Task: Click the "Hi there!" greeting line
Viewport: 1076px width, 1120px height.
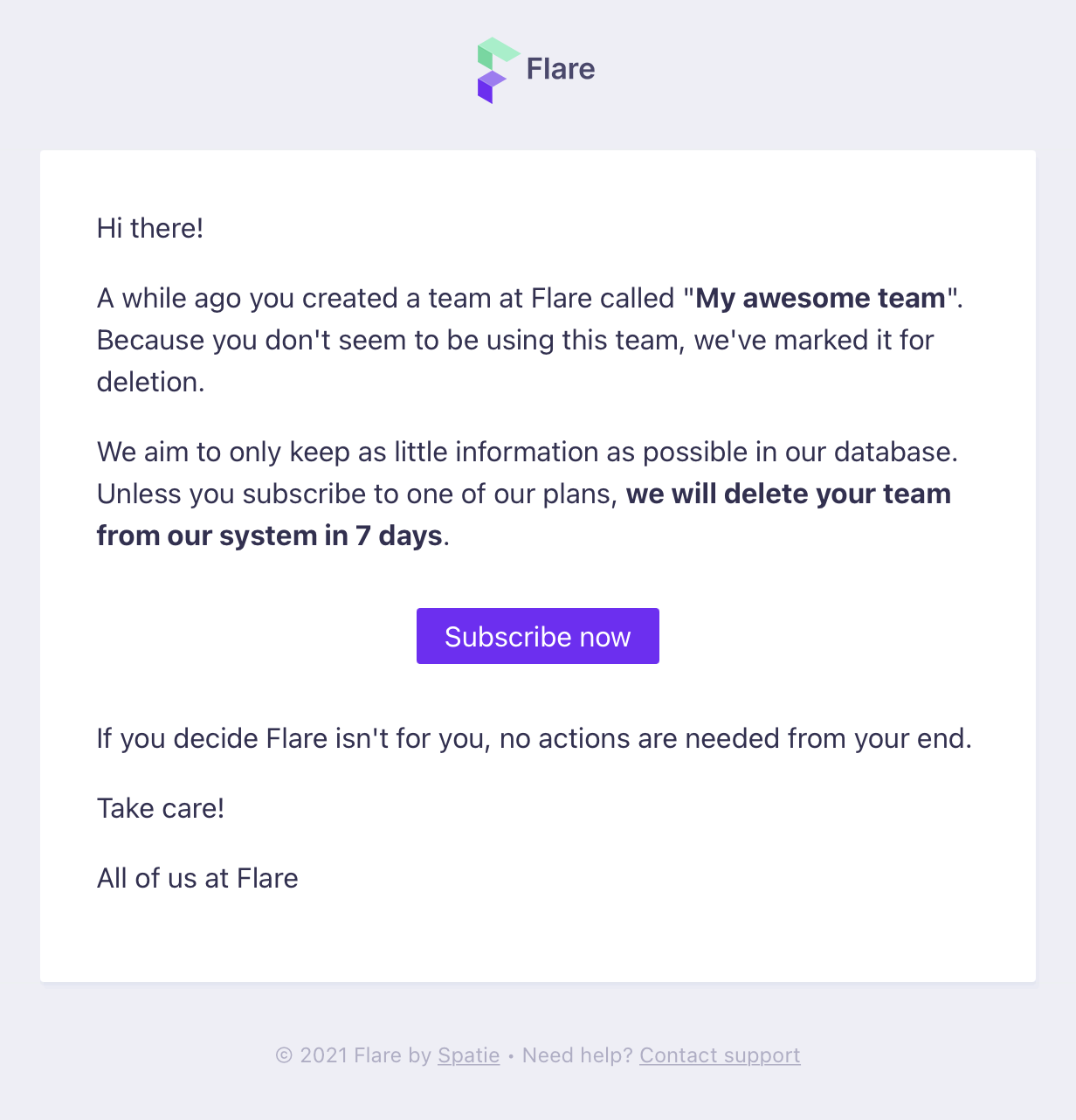Action: pyautogui.click(x=150, y=228)
